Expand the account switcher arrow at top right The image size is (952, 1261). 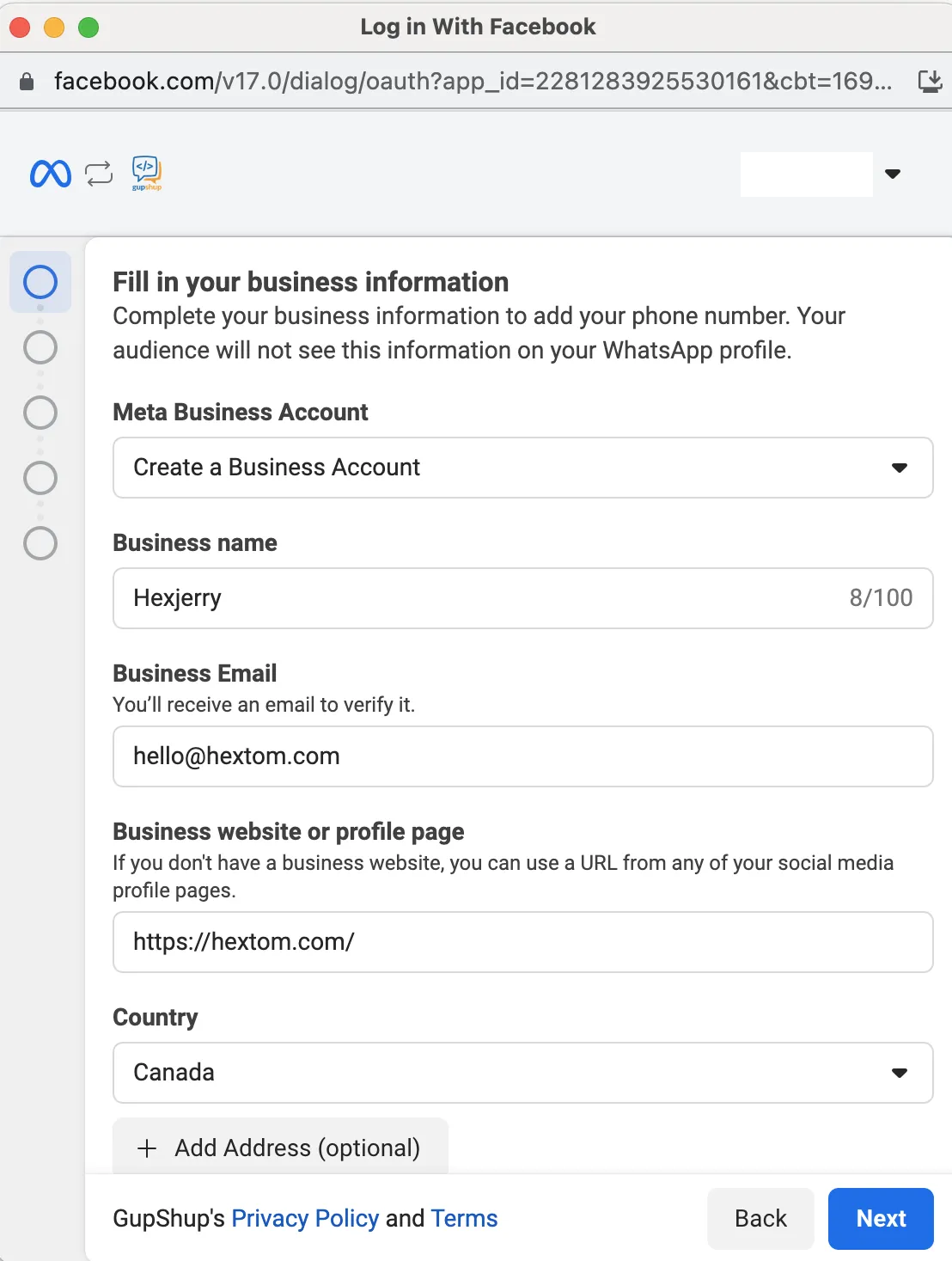(893, 174)
